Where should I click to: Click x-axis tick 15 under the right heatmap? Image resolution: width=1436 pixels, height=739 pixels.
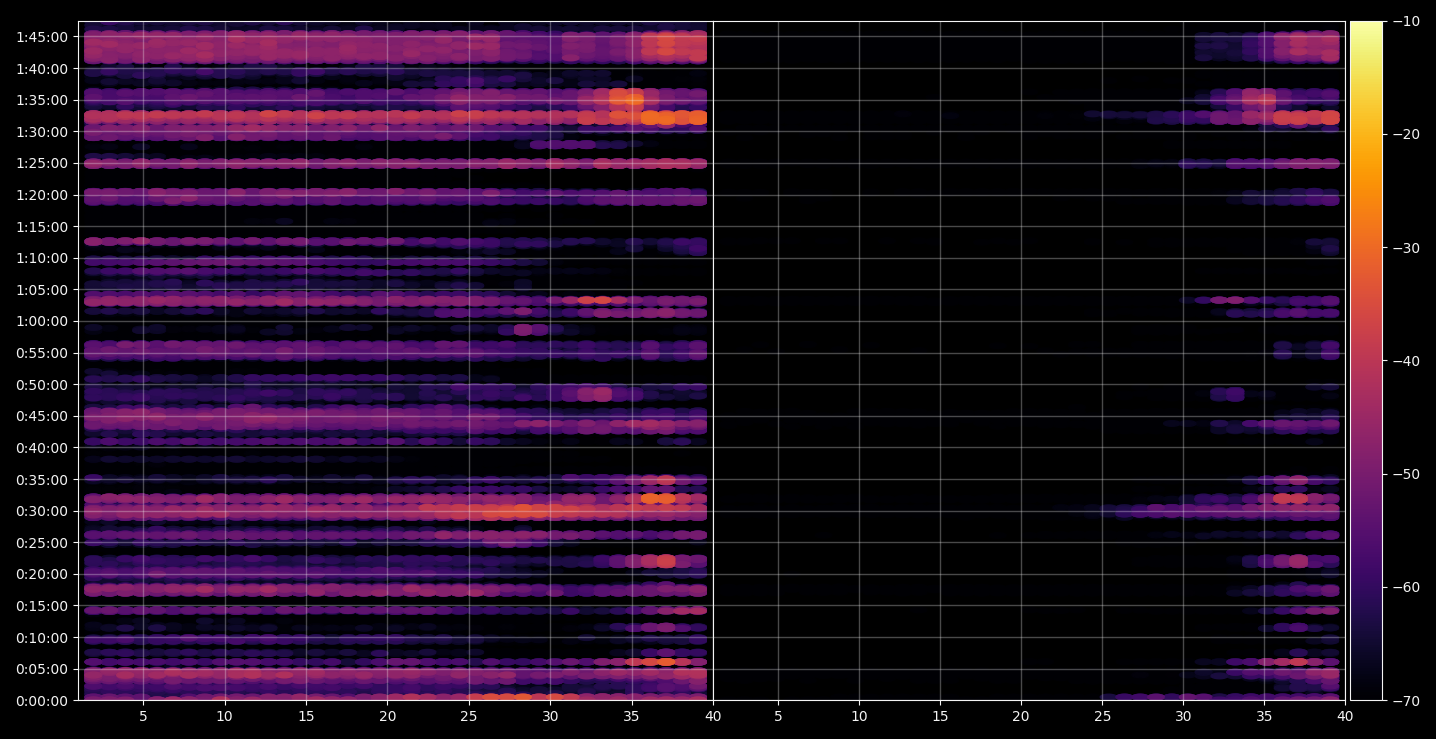[940, 716]
